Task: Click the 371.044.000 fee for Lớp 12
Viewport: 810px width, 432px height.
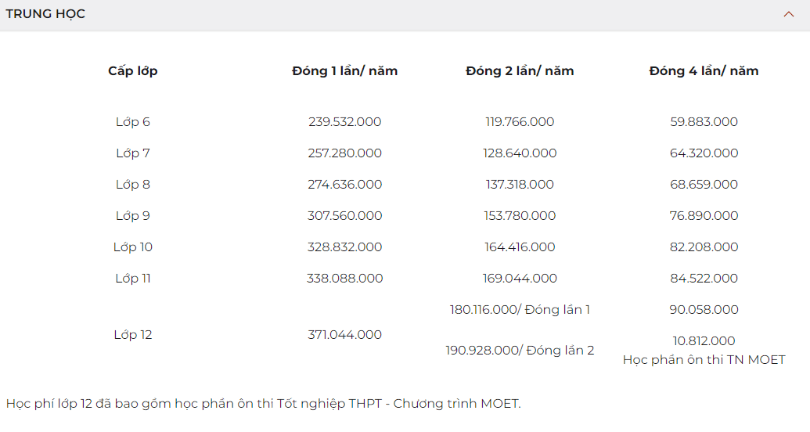Action: [x=345, y=335]
